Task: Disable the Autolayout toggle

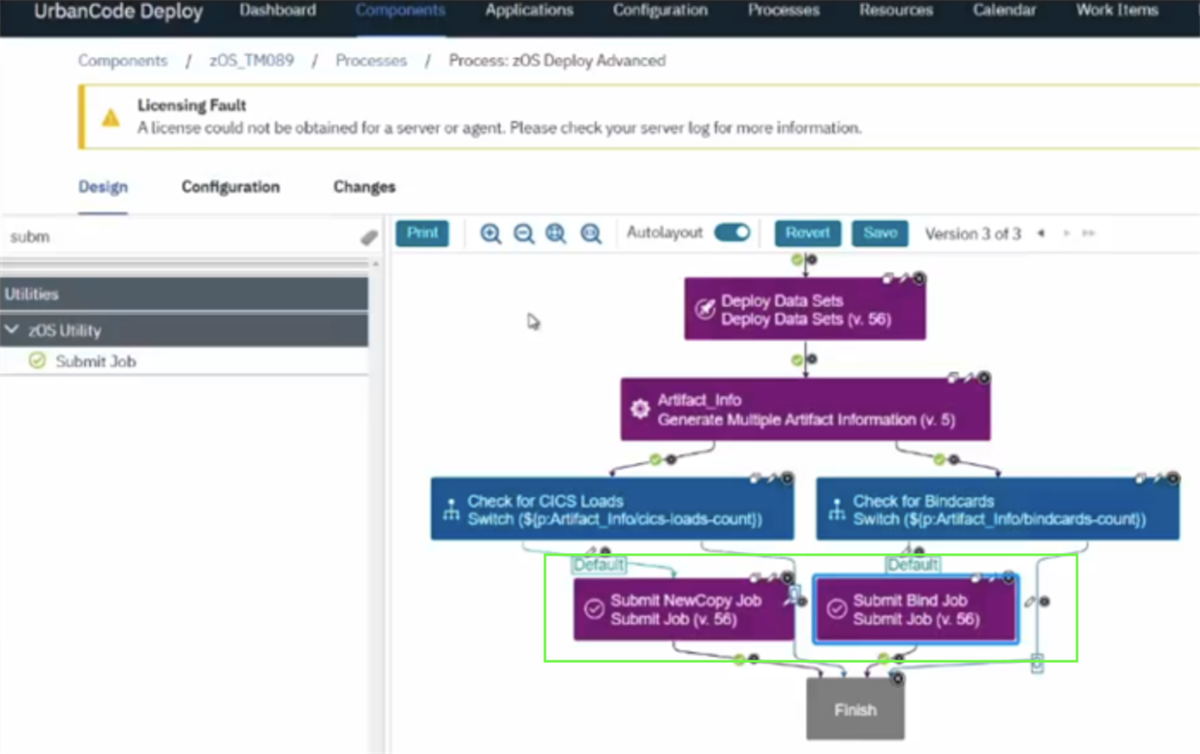Action: tap(733, 231)
